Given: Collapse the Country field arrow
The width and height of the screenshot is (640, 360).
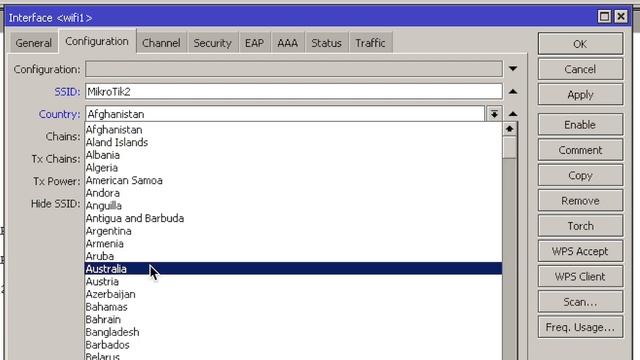Looking at the screenshot, I should (x=513, y=114).
